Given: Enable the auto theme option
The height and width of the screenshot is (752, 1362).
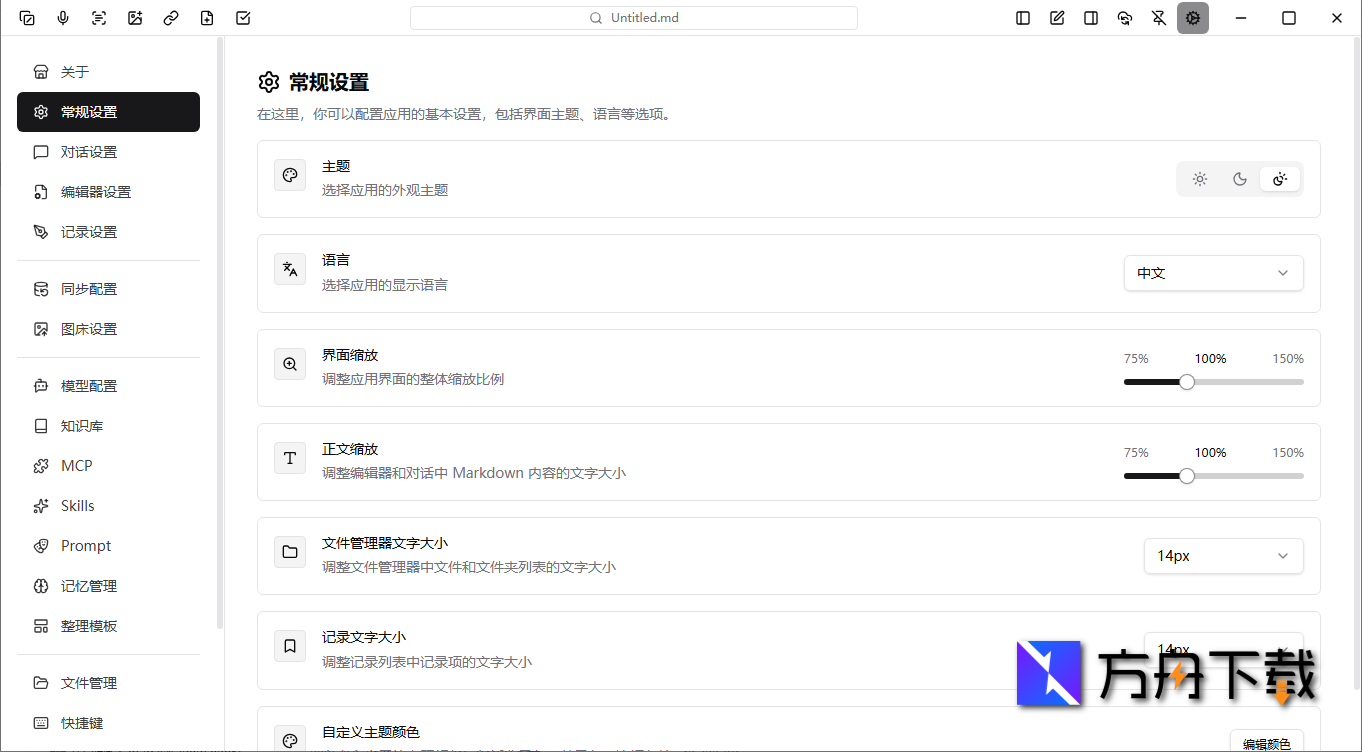Looking at the screenshot, I should click(1280, 178).
